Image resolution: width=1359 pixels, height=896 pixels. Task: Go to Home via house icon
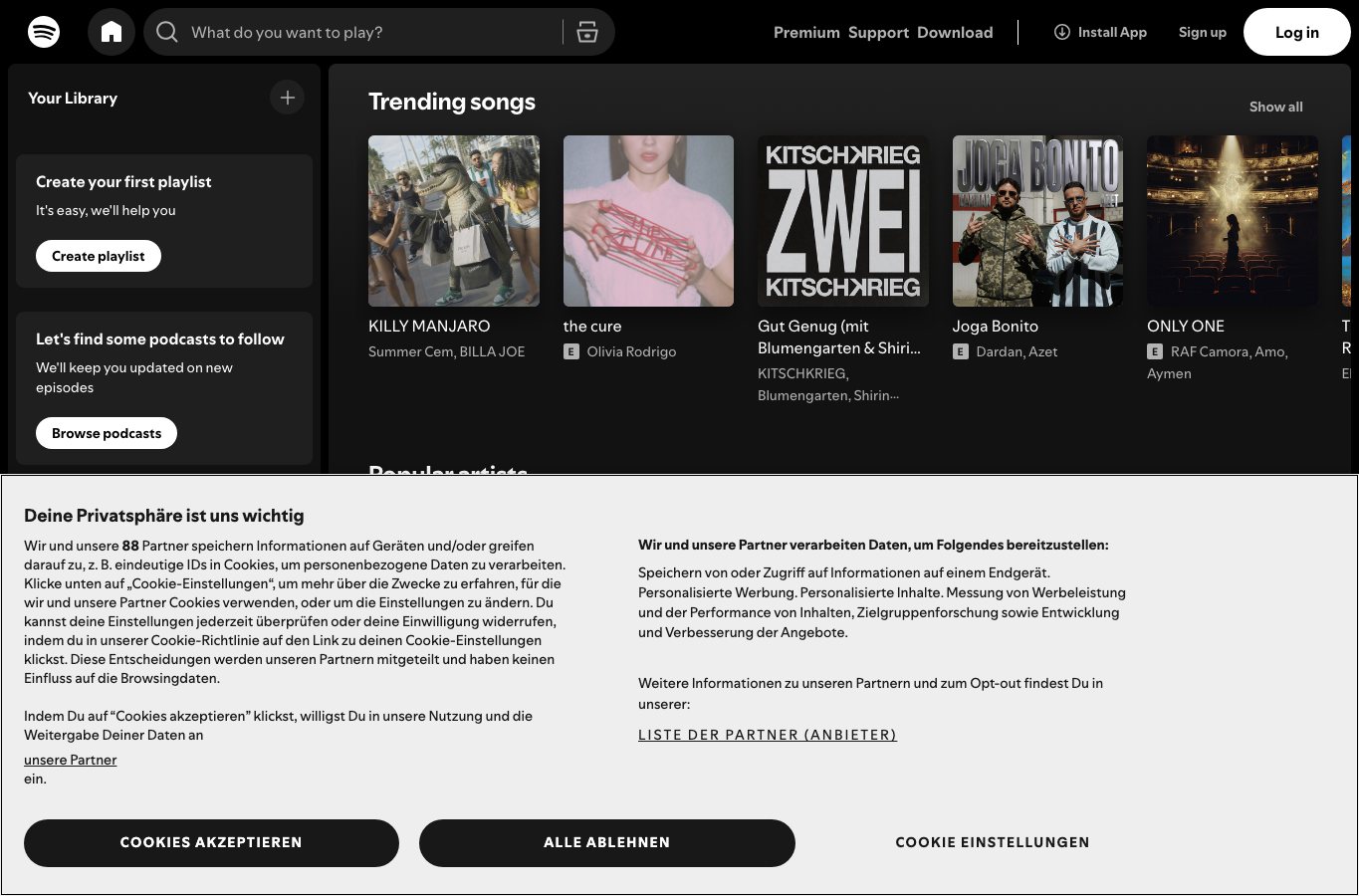pos(112,32)
